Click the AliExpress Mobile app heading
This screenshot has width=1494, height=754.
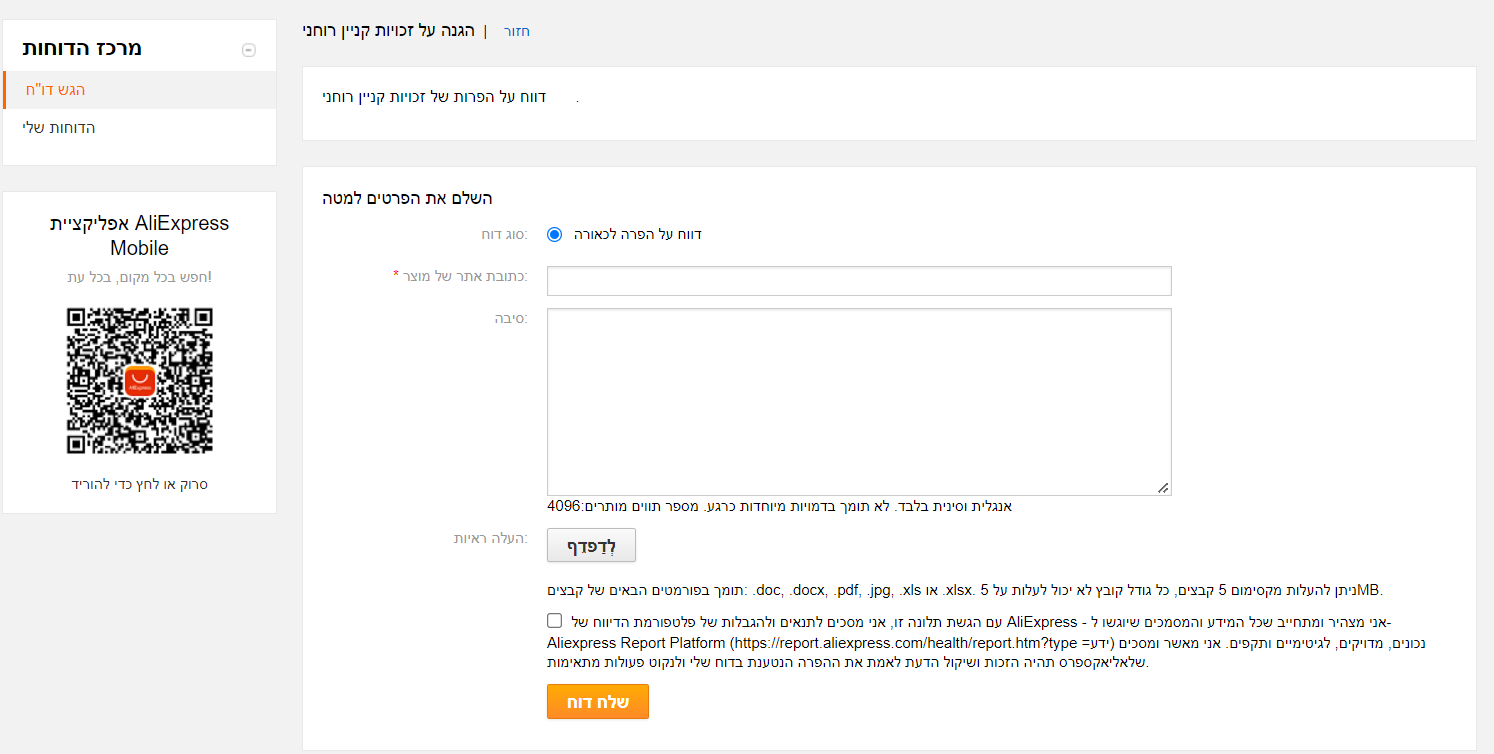pyautogui.click(x=139, y=235)
